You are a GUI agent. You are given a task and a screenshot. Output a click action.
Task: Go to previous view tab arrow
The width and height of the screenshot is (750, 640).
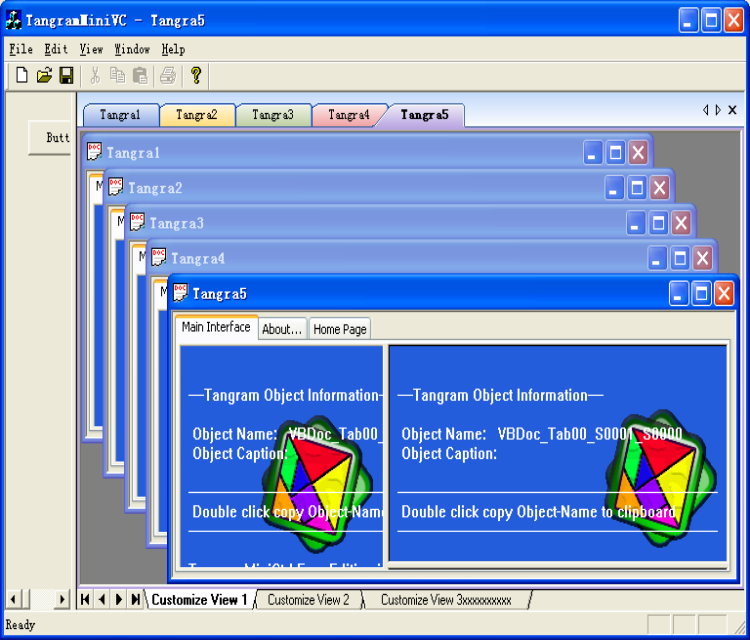[x=102, y=599]
